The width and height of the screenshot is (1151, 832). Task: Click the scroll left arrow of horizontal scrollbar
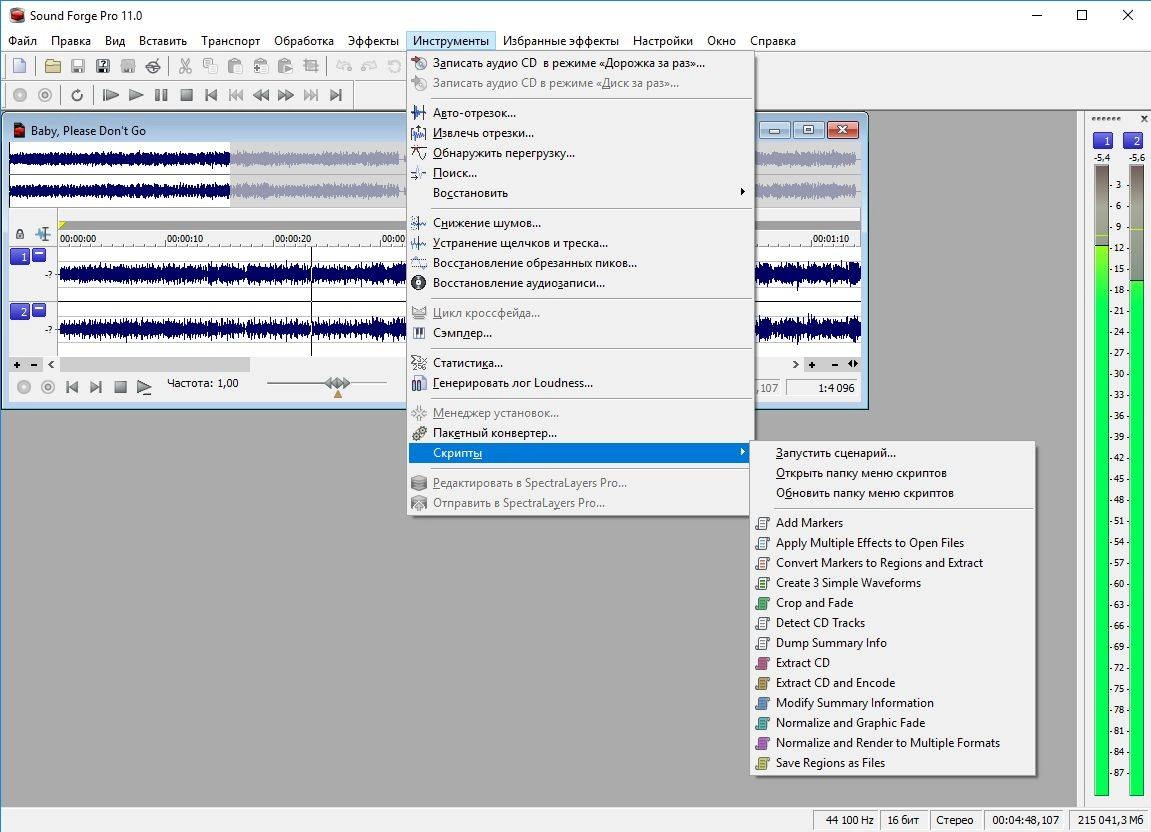pyautogui.click(x=51, y=364)
